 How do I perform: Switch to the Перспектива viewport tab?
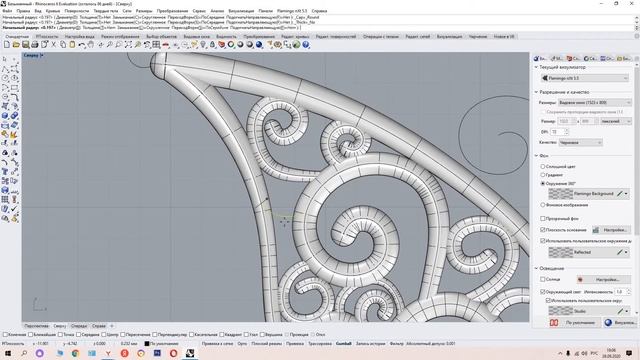36,326
